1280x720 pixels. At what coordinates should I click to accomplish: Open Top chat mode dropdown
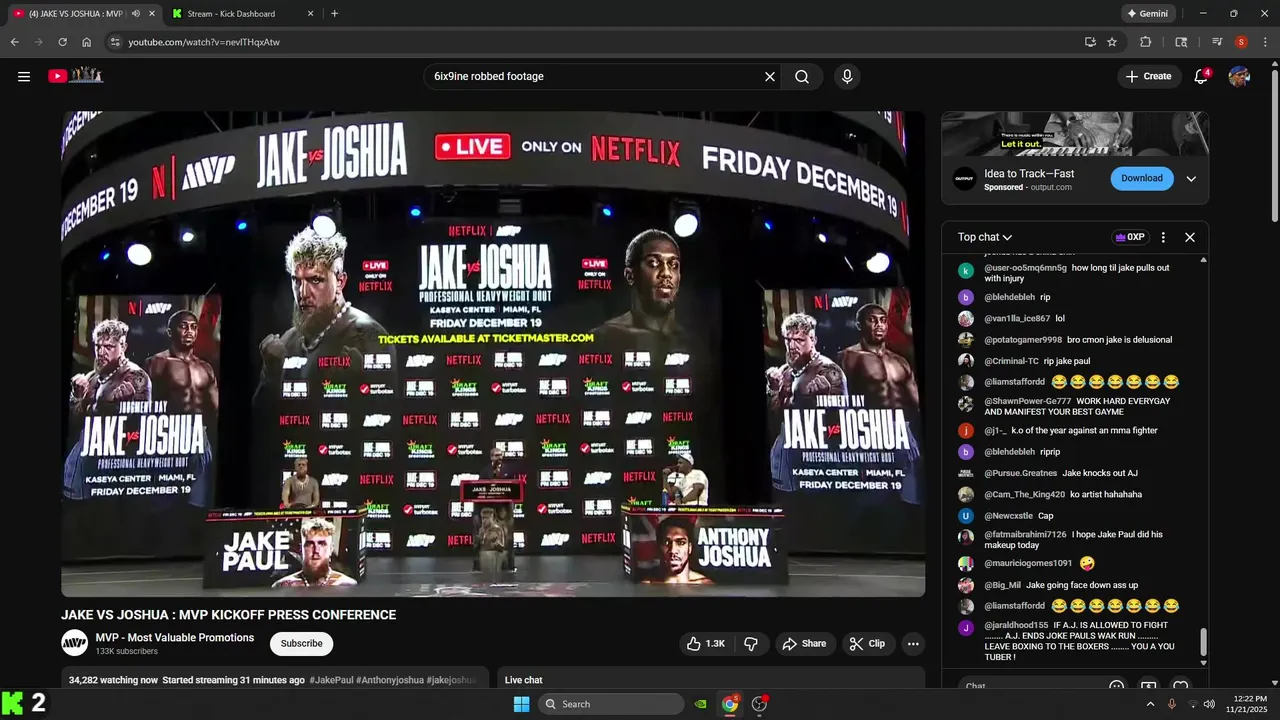(x=985, y=237)
